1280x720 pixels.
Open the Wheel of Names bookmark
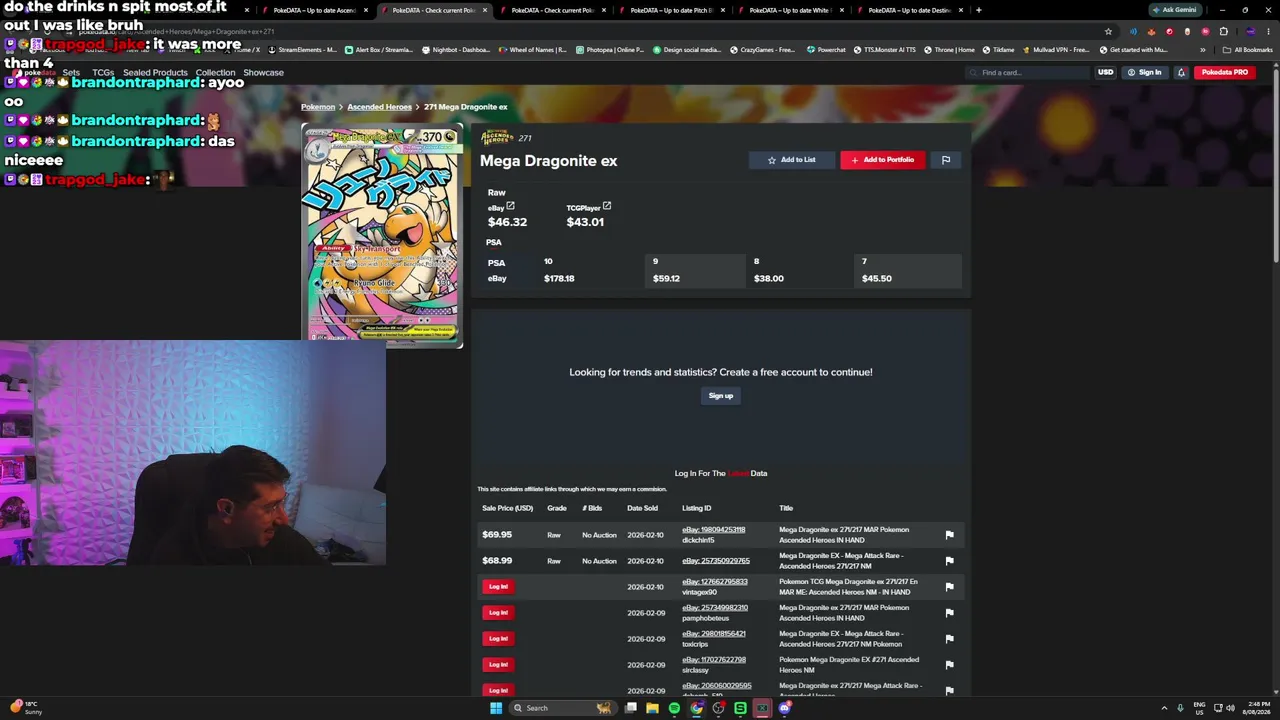532,49
